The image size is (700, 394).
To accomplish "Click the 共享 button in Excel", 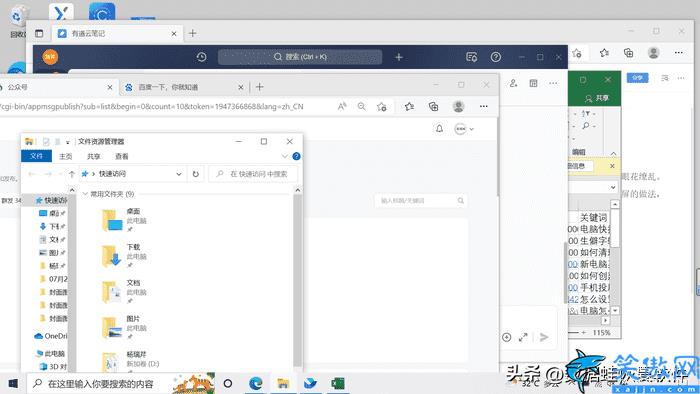I will 597,98.
